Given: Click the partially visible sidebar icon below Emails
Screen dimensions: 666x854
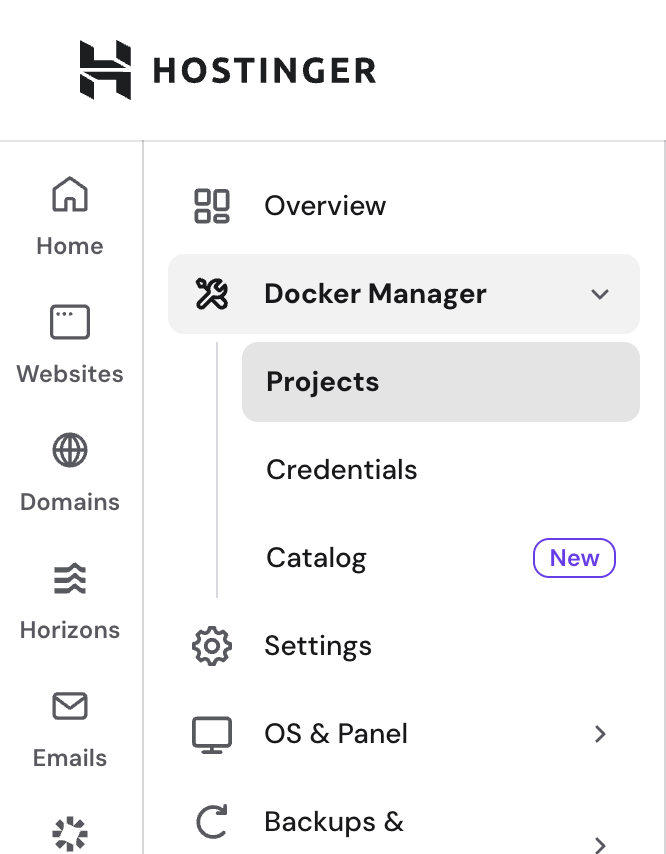Looking at the screenshot, I should point(69,833).
